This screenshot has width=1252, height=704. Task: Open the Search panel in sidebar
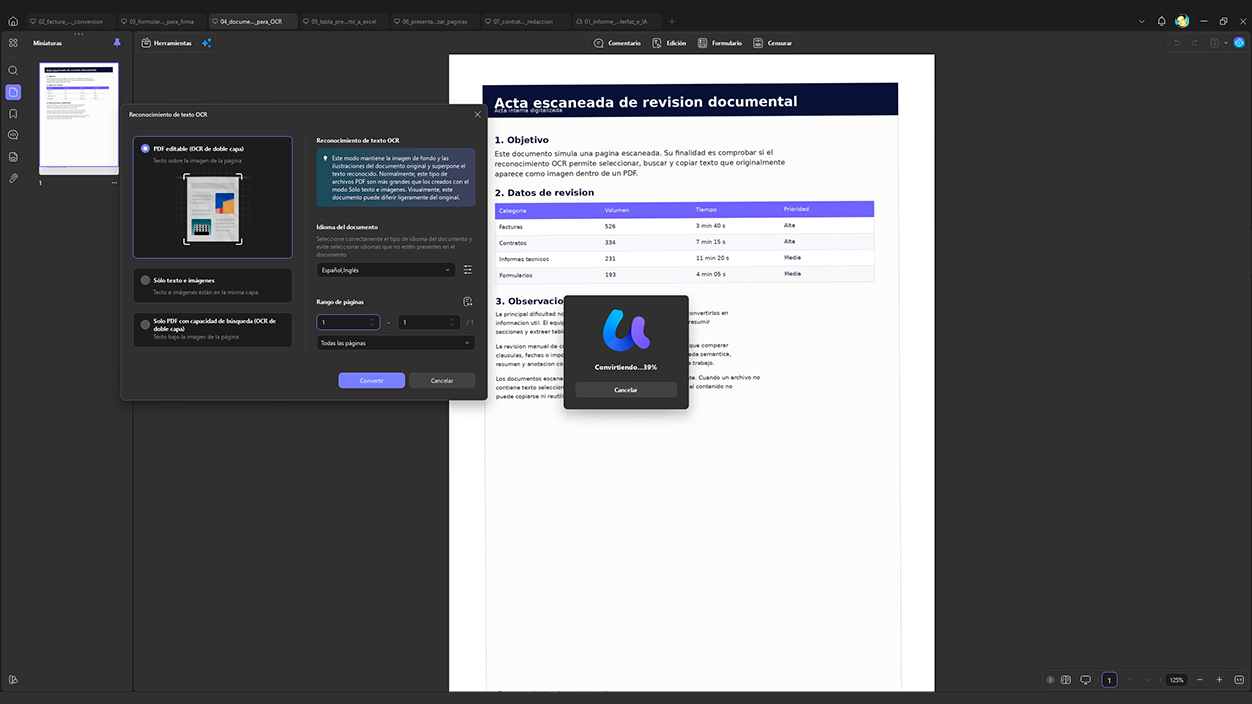[x=13, y=71]
